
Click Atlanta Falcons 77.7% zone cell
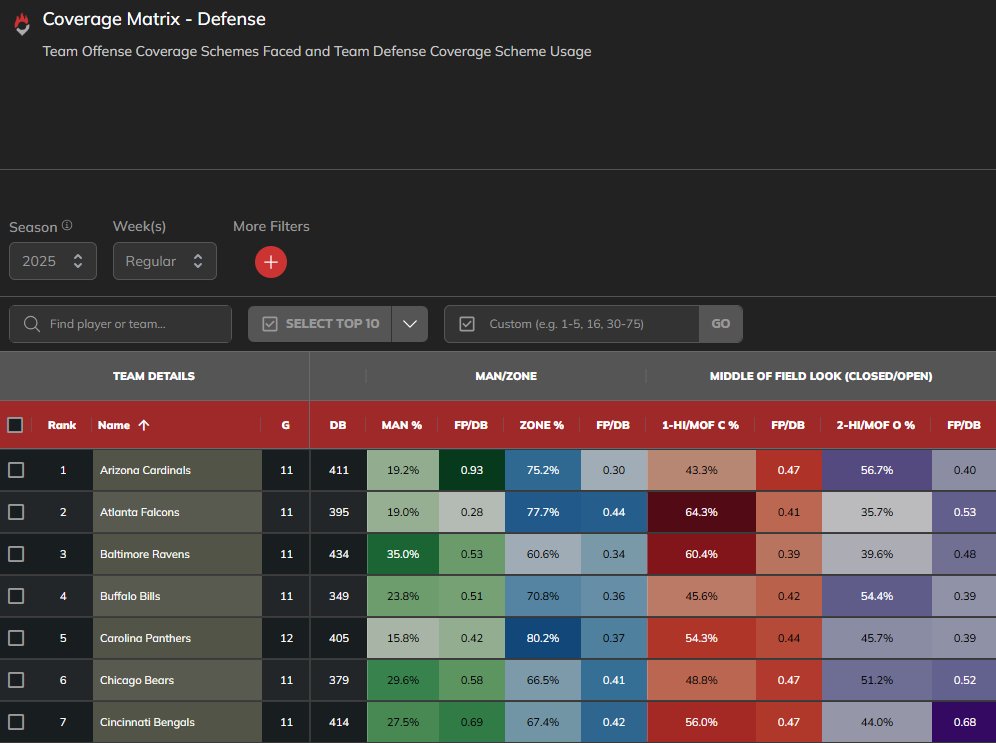click(542, 512)
